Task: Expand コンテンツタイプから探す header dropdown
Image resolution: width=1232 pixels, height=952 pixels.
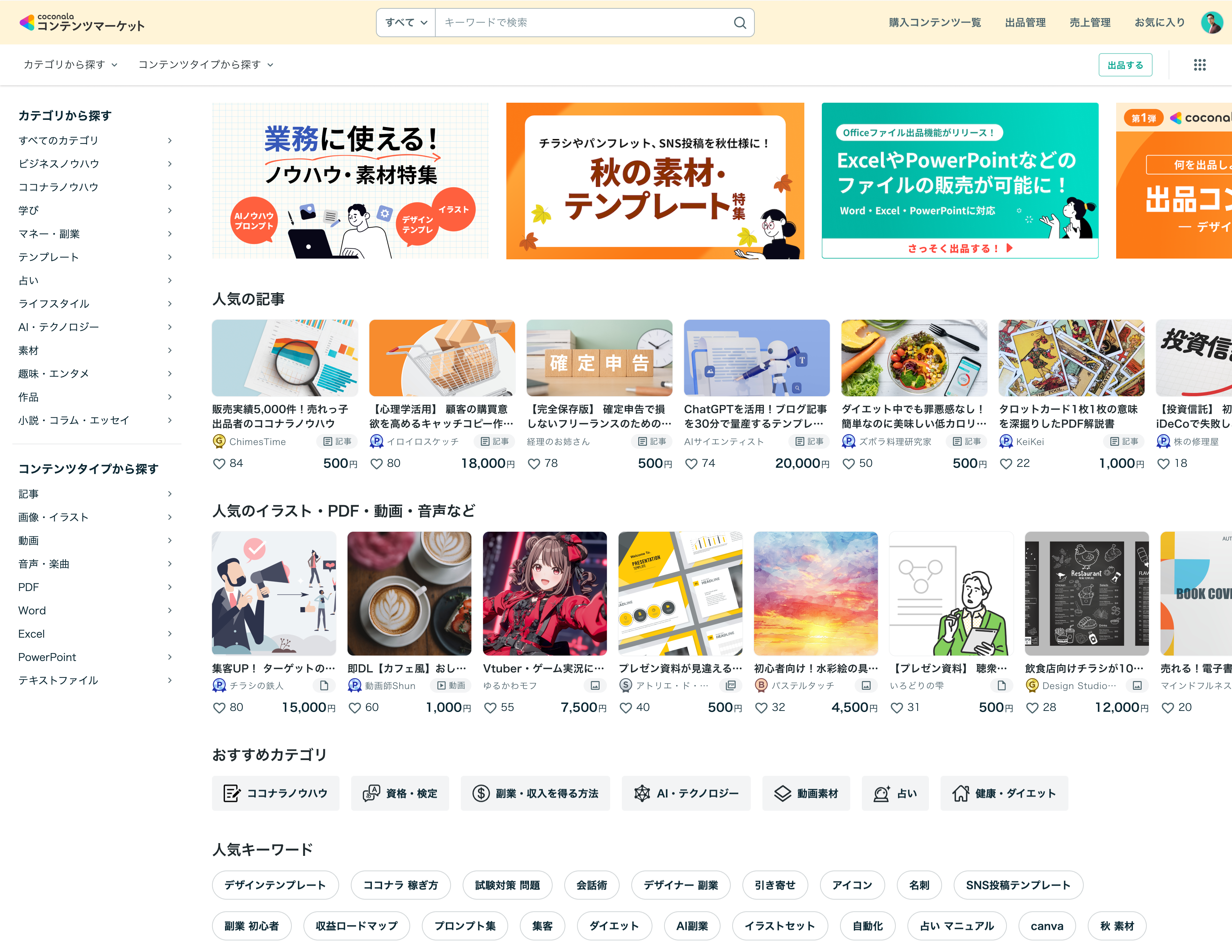Action: pos(206,65)
